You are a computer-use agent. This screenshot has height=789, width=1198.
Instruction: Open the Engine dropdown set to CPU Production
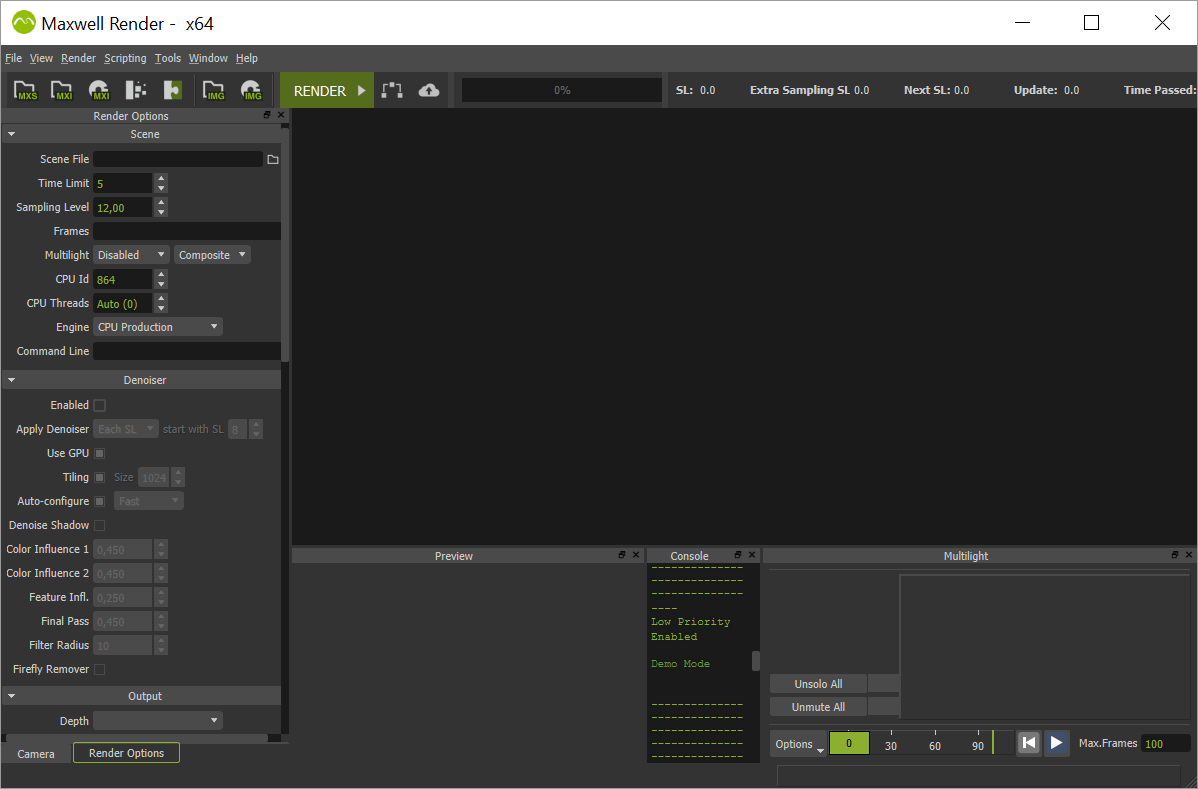[157, 326]
